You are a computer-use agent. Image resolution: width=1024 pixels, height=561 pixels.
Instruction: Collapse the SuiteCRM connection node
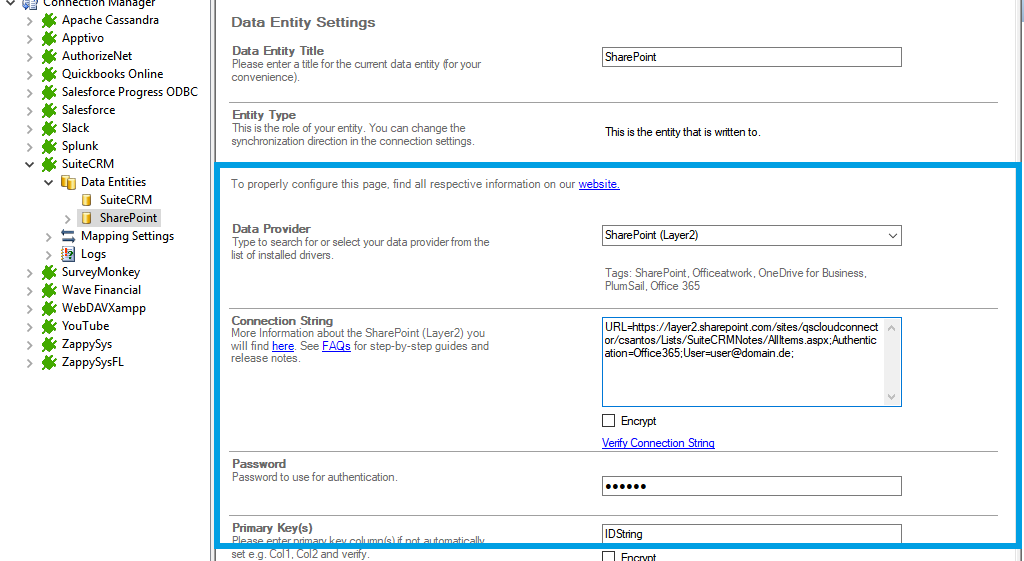point(29,164)
